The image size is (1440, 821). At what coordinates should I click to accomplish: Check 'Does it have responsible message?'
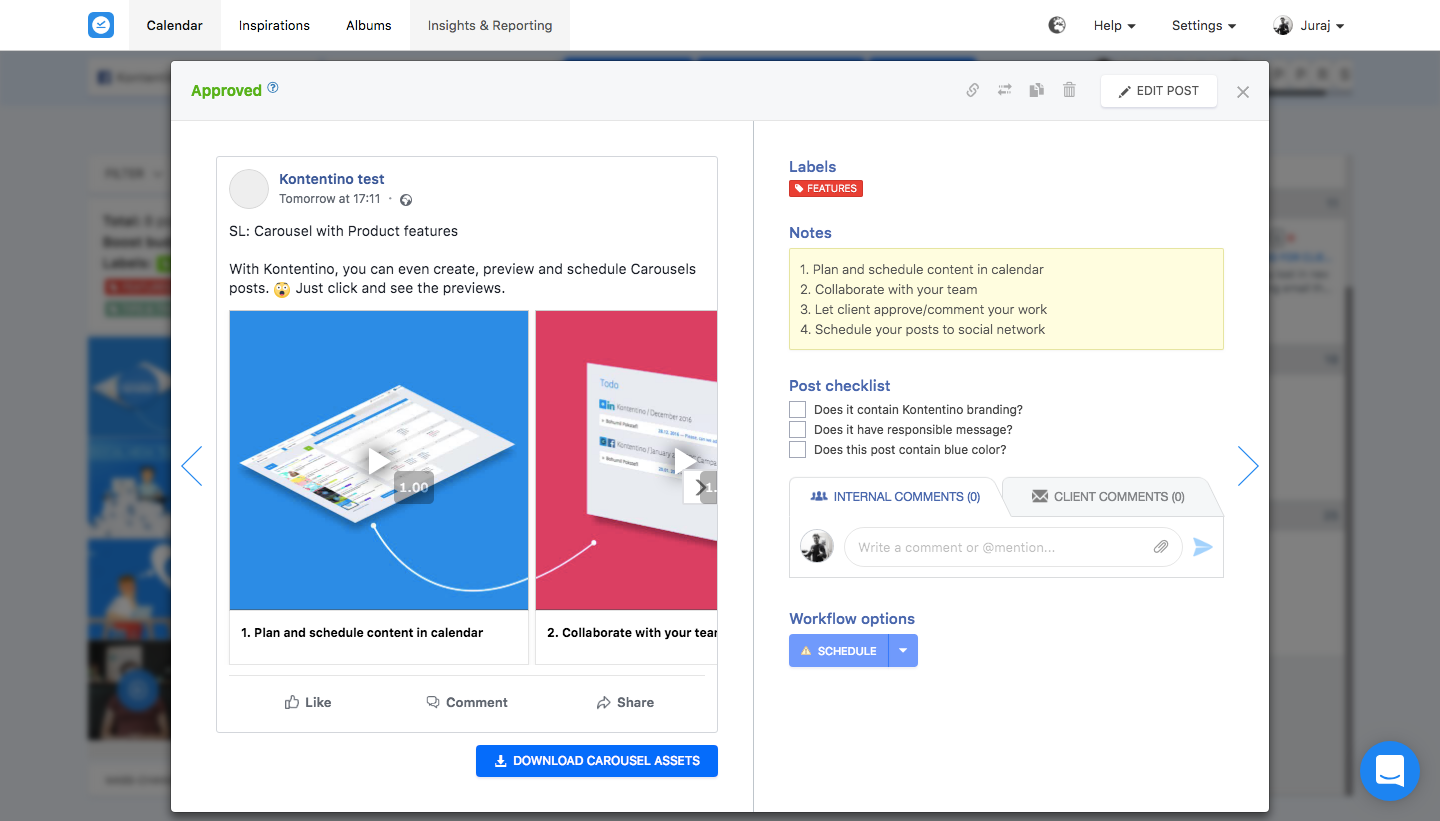(797, 430)
